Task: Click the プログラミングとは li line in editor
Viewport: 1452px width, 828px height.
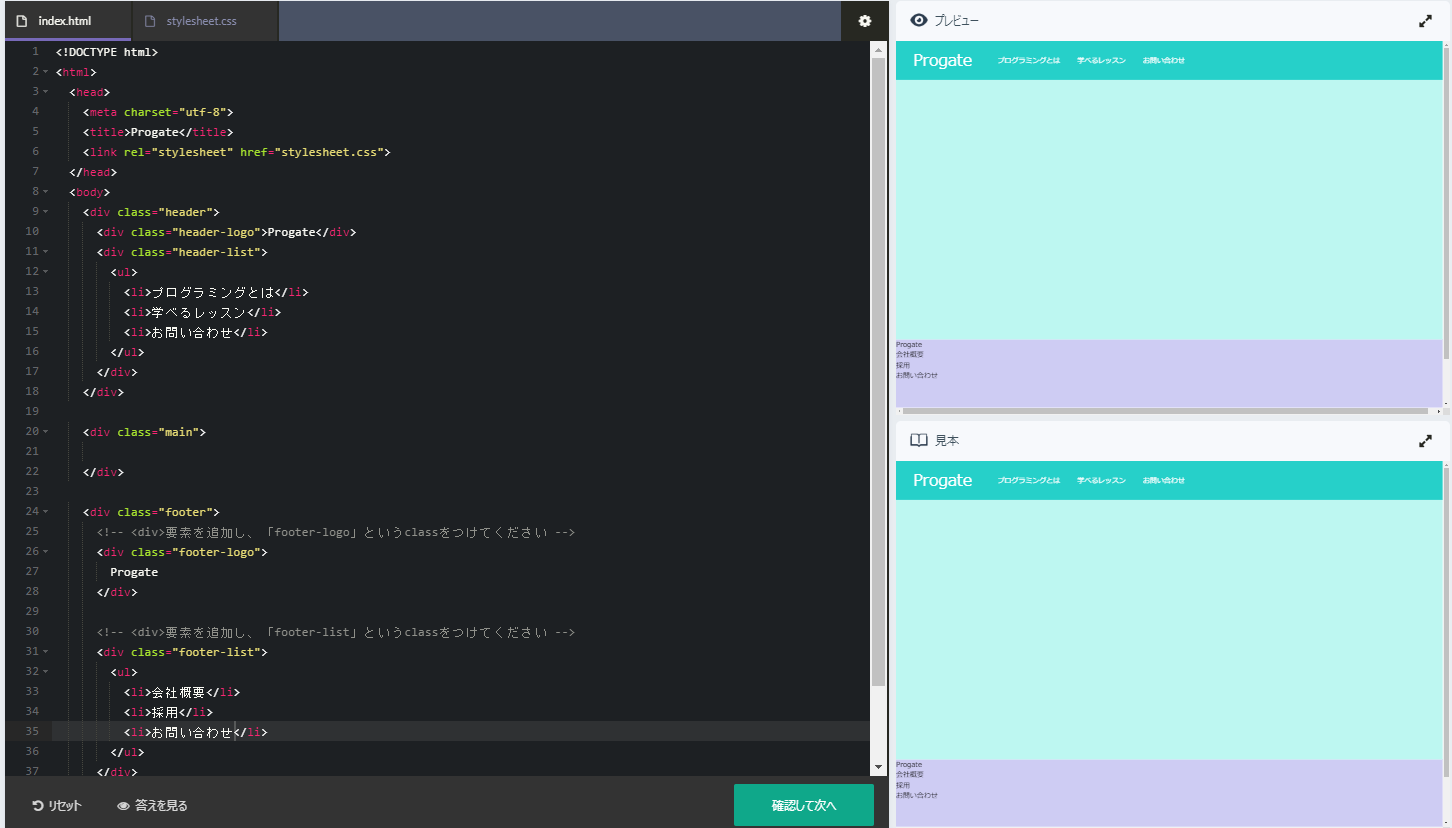Action: [216, 292]
